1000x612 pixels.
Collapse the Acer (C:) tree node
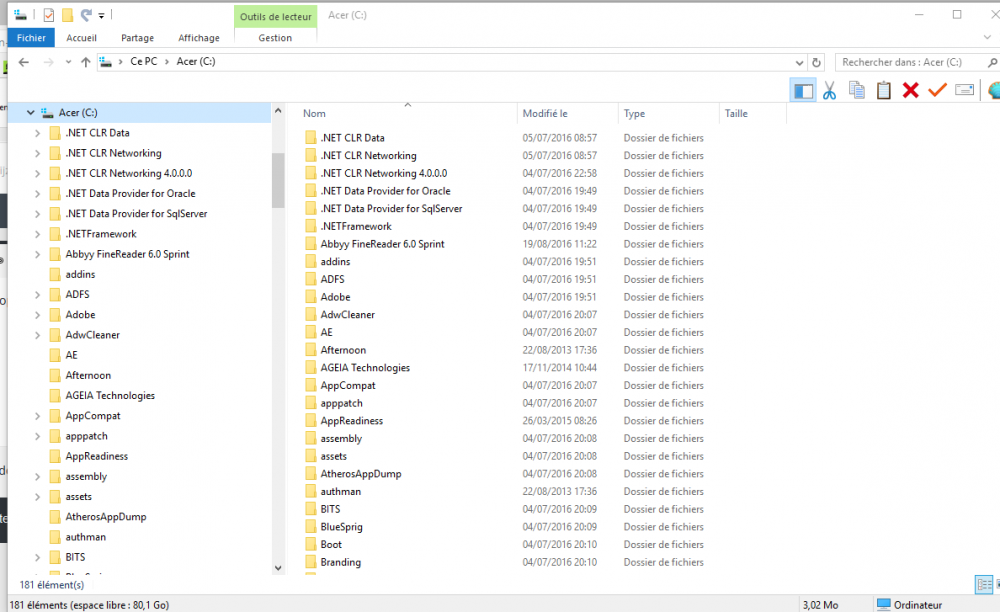[30, 112]
